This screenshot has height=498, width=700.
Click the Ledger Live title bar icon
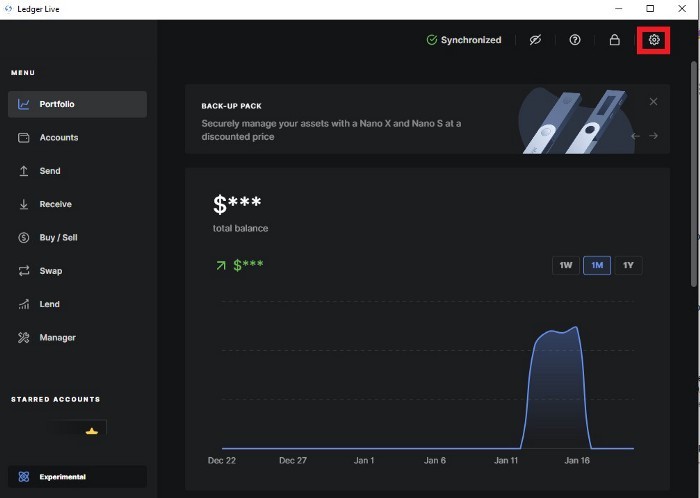click(8, 9)
